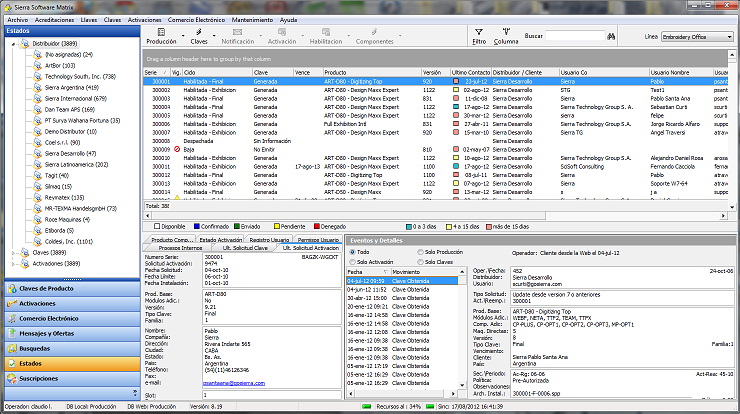Select serie 300002 row in grid
Viewport: 740px width, 414px height.
pyautogui.click(x=435, y=90)
